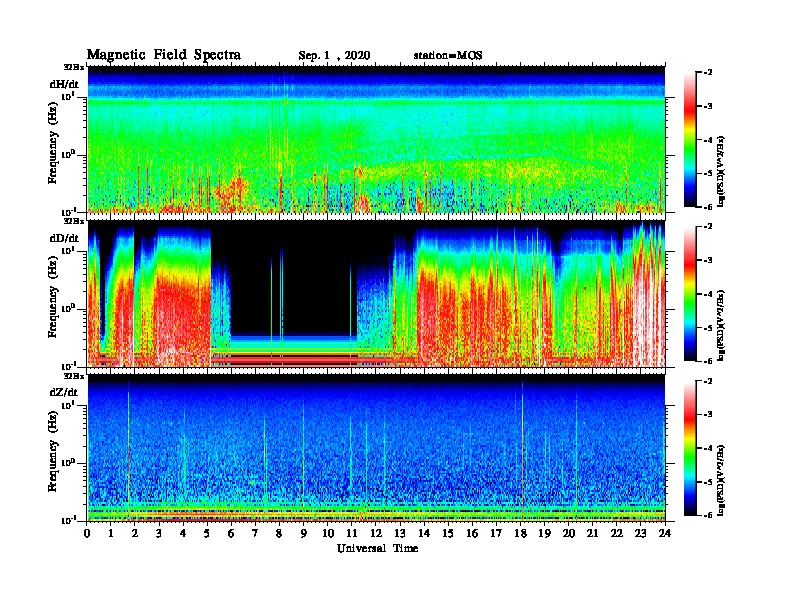792x612 pixels.
Task: Click hour "5" on the Universal Time axis
Action: click(208, 533)
